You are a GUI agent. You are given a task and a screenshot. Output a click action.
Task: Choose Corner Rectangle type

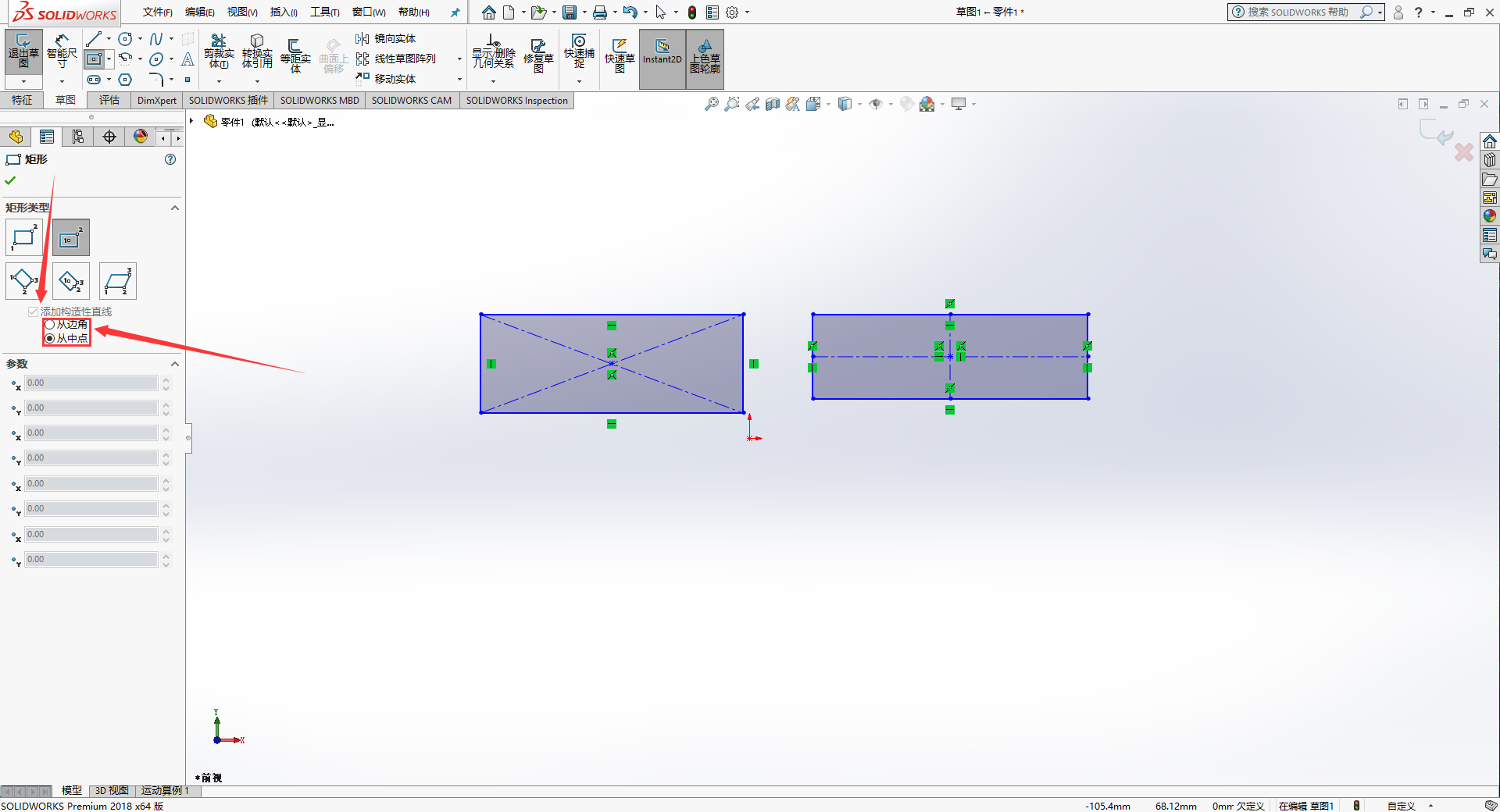[24, 237]
